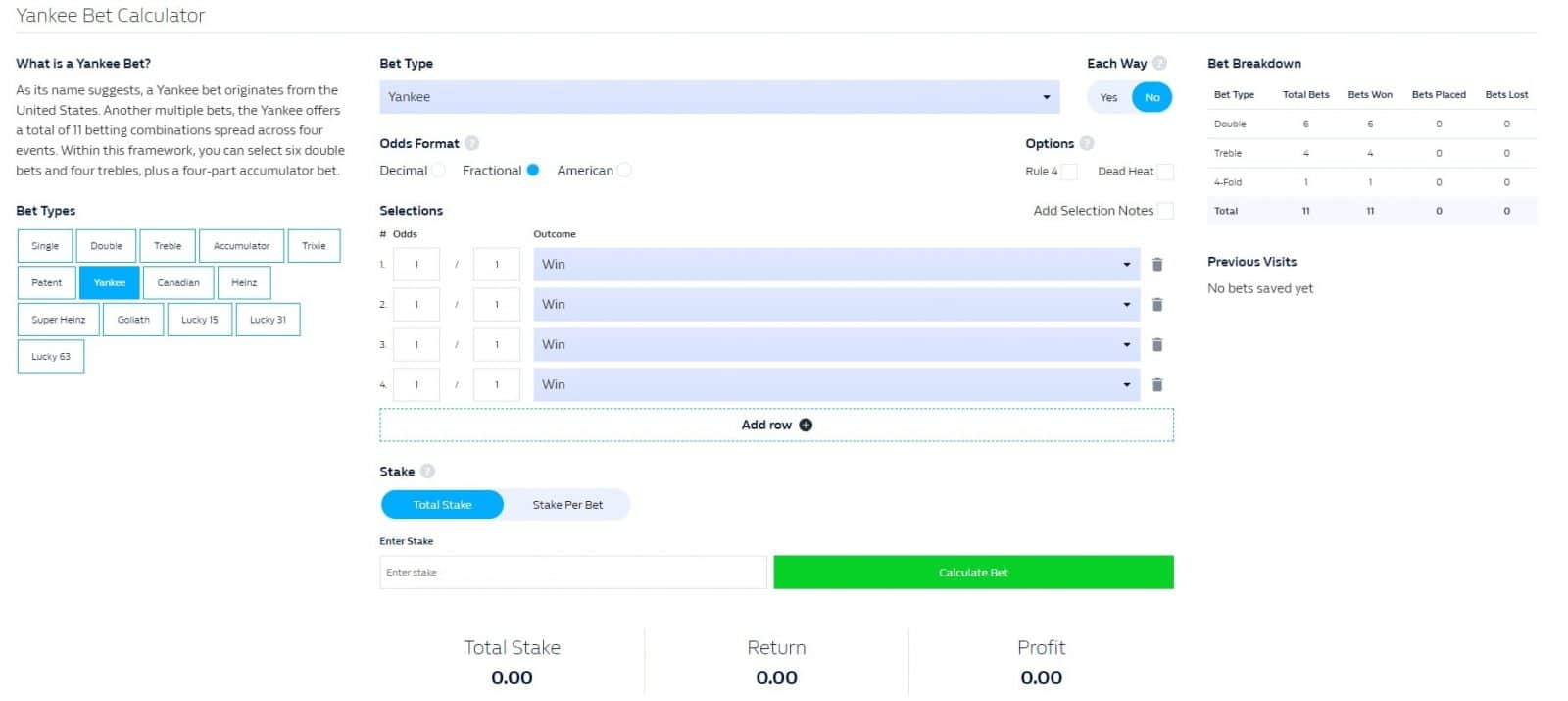This screenshot has height=701, width=1568.
Task: Click trash icon for selection row 2
Action: point(1157,305)
